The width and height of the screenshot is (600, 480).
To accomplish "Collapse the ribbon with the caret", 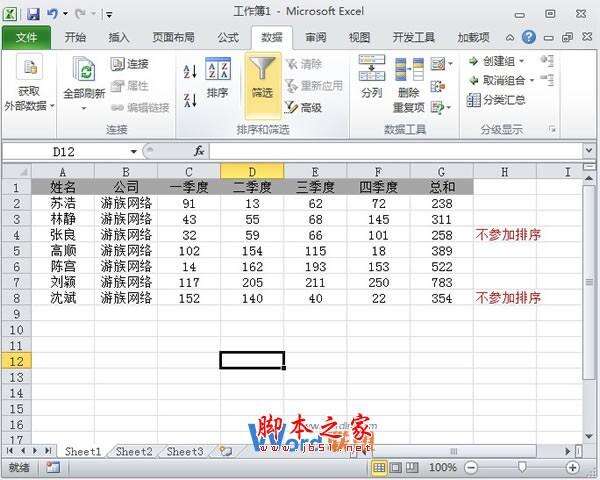I will click(510, 38).
